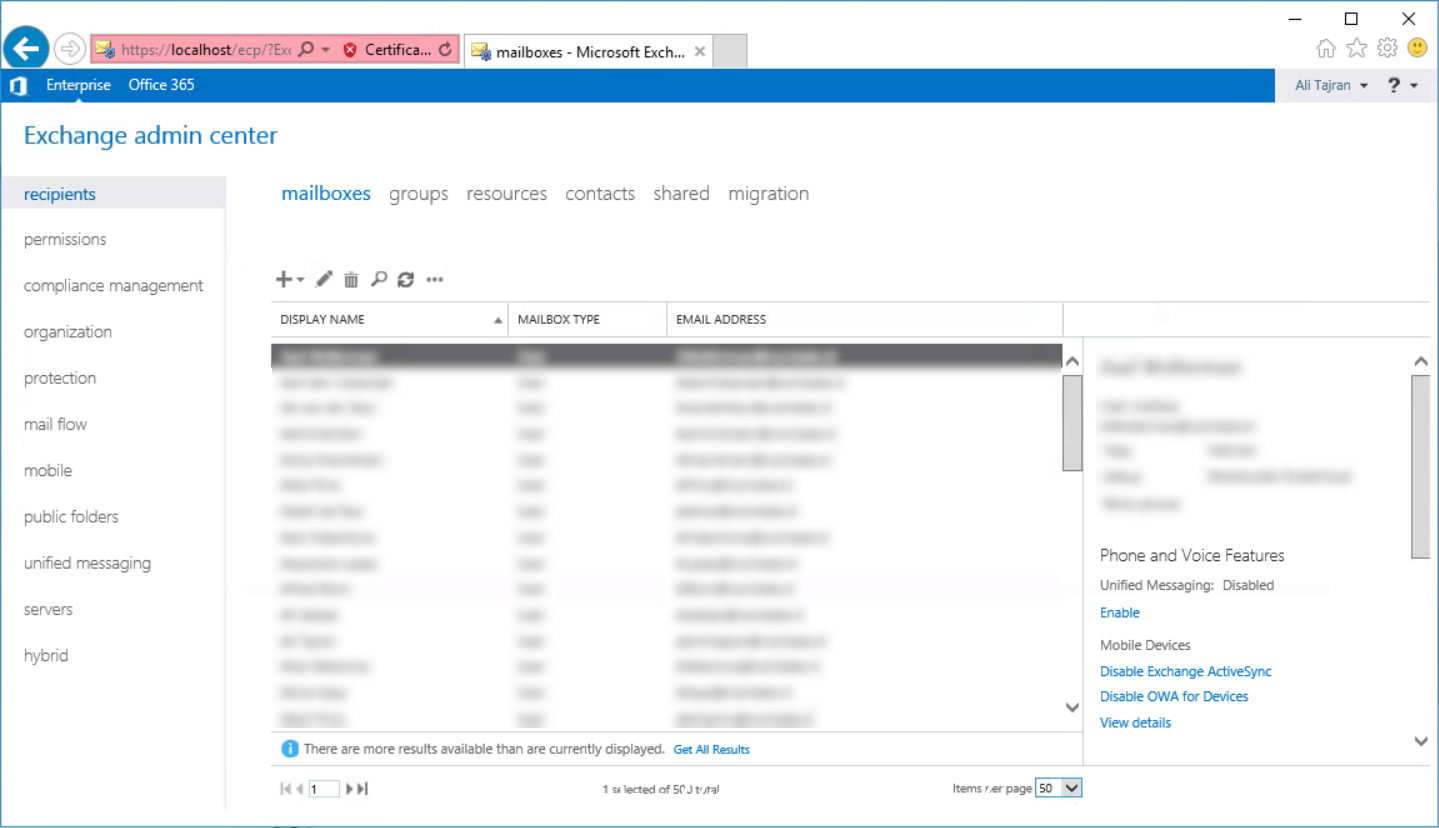Delete selected mailbox with trash icon
1439x828 pixels.
(x=351, y=280)
